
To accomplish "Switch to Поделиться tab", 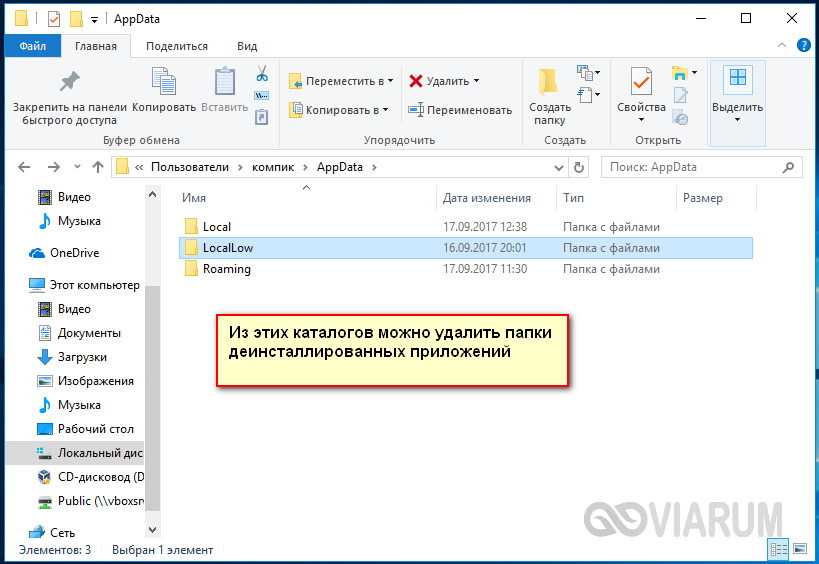I will coord(177,46).
